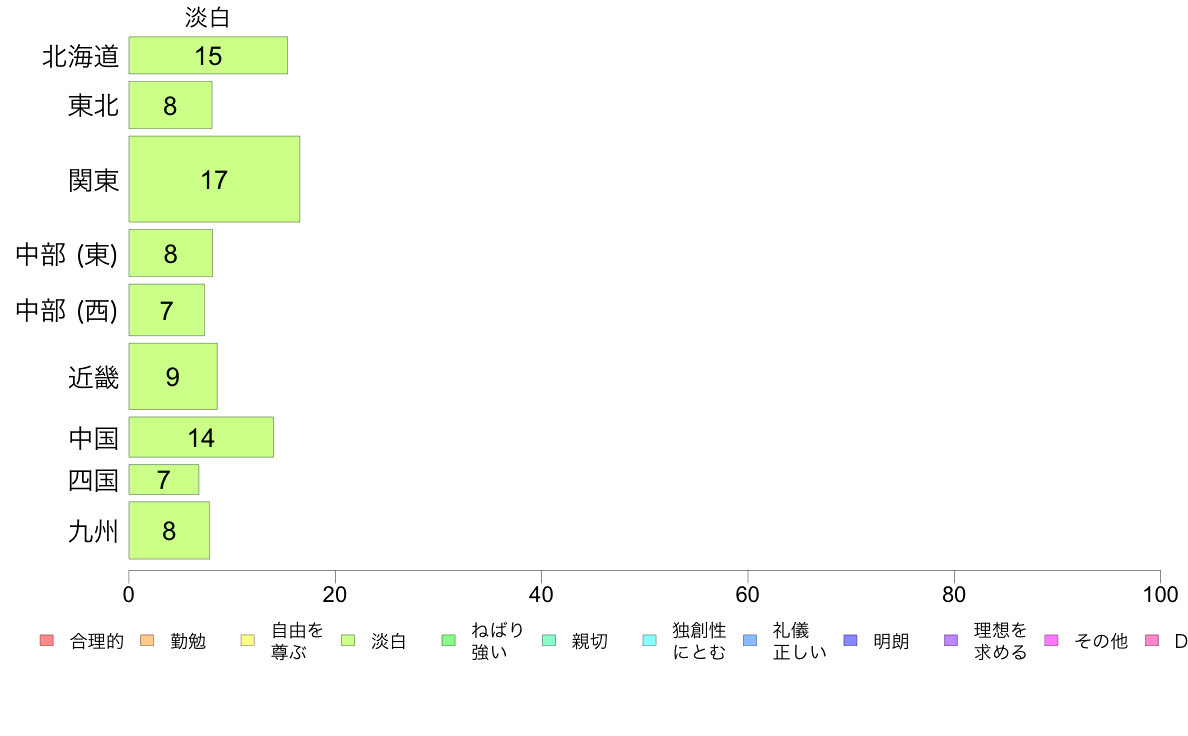The height and width of the screenshot is (736, 1188).
Task: Click the 九州 row label
Action: 93,531
